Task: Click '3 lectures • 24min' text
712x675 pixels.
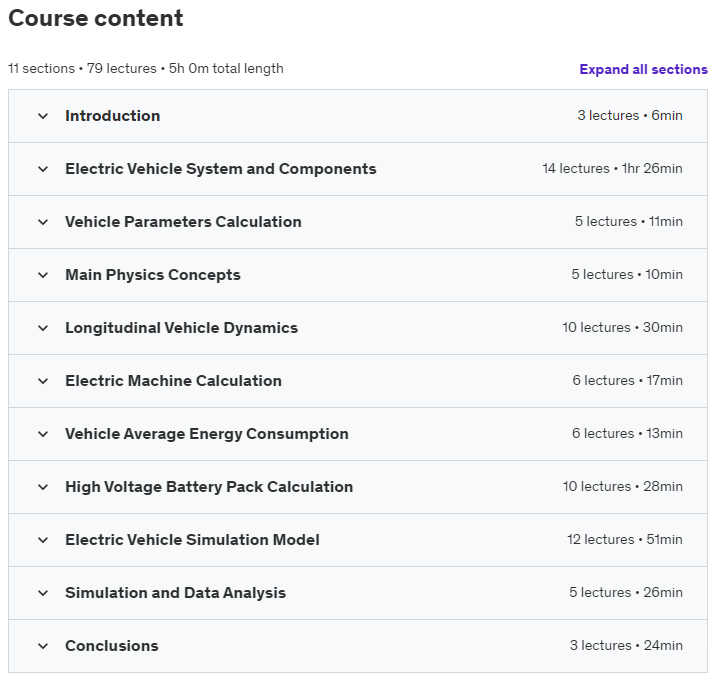Action: pyautogui.click(x=626, y=645)
